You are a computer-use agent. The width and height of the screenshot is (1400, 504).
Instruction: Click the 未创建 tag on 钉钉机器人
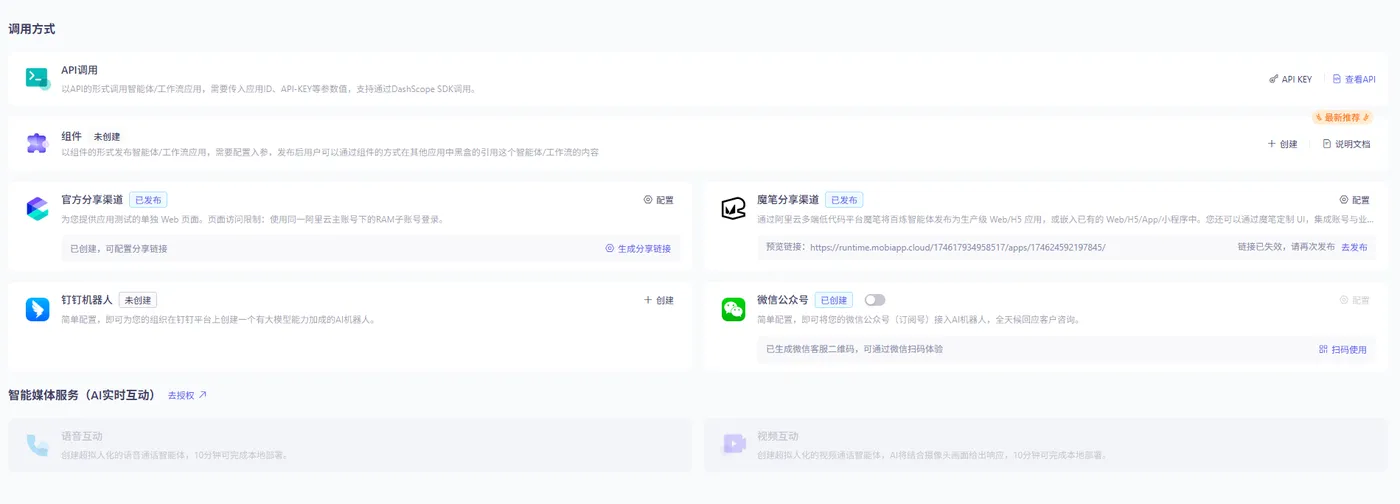tap(138, 300)
